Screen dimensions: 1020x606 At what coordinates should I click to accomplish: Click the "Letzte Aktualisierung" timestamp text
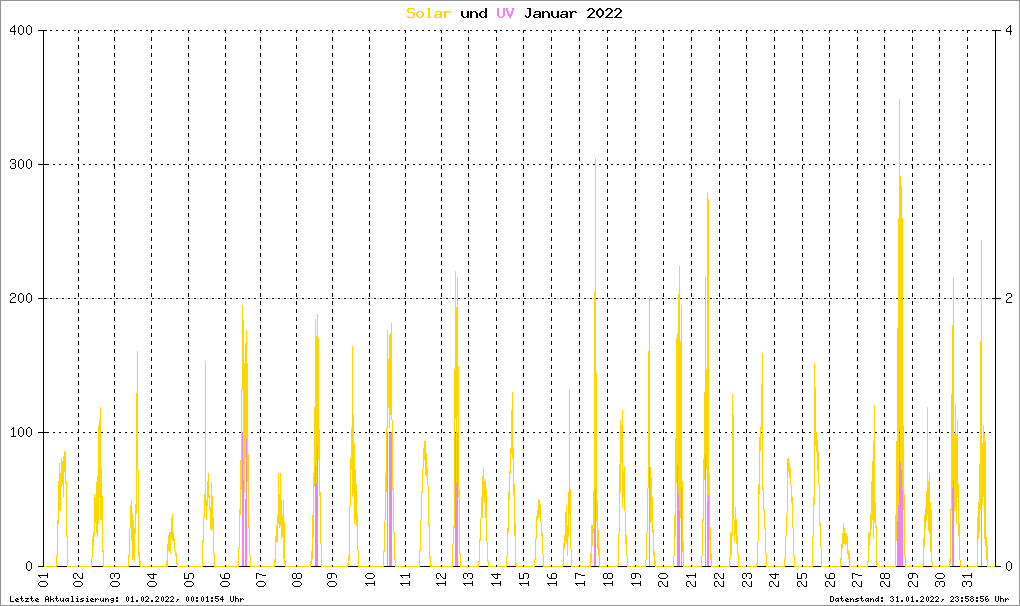tap(125, 599)
